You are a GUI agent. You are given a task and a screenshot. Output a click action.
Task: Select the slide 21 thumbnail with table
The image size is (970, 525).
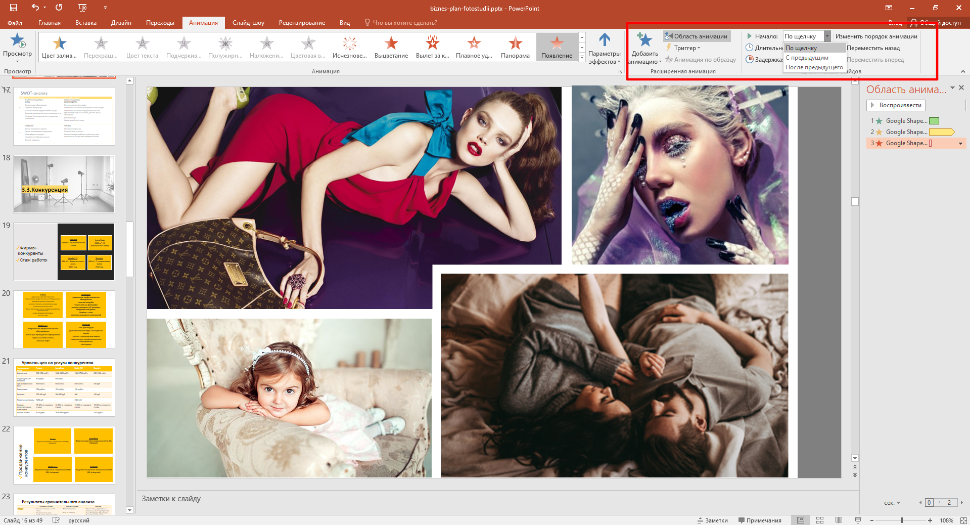[x=64, y=387]
